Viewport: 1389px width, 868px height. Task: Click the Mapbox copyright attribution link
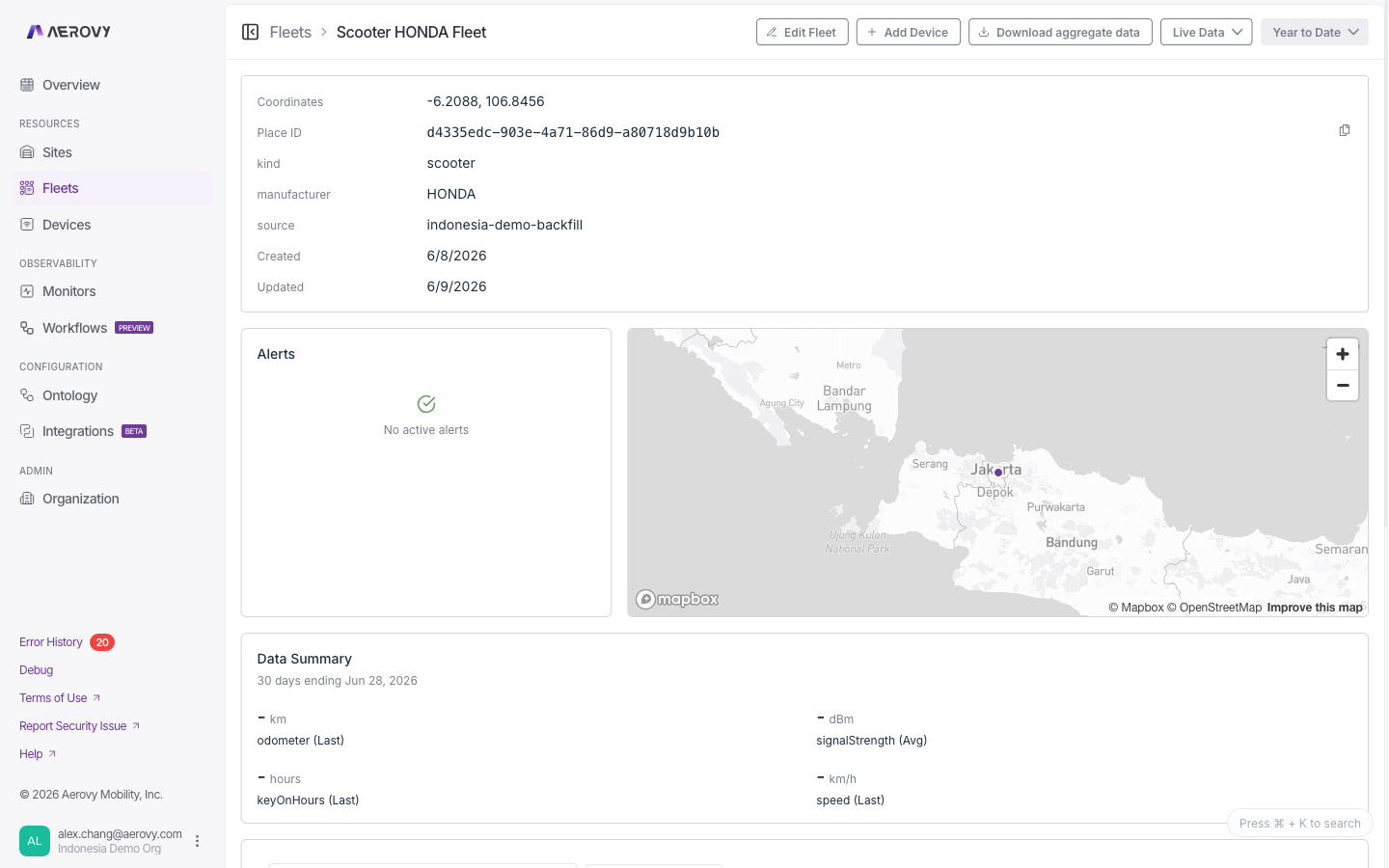pyautogui.click(x=1136, y=608)
